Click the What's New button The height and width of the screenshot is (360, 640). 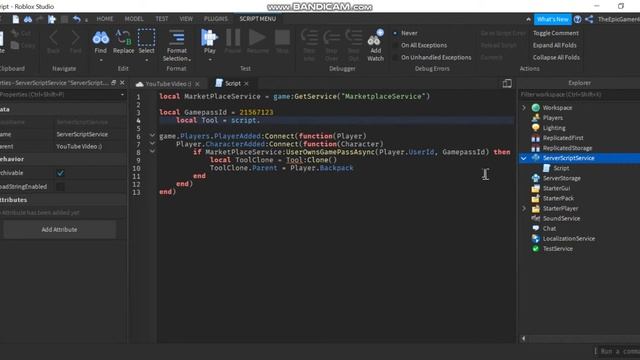tap(553, 19)
